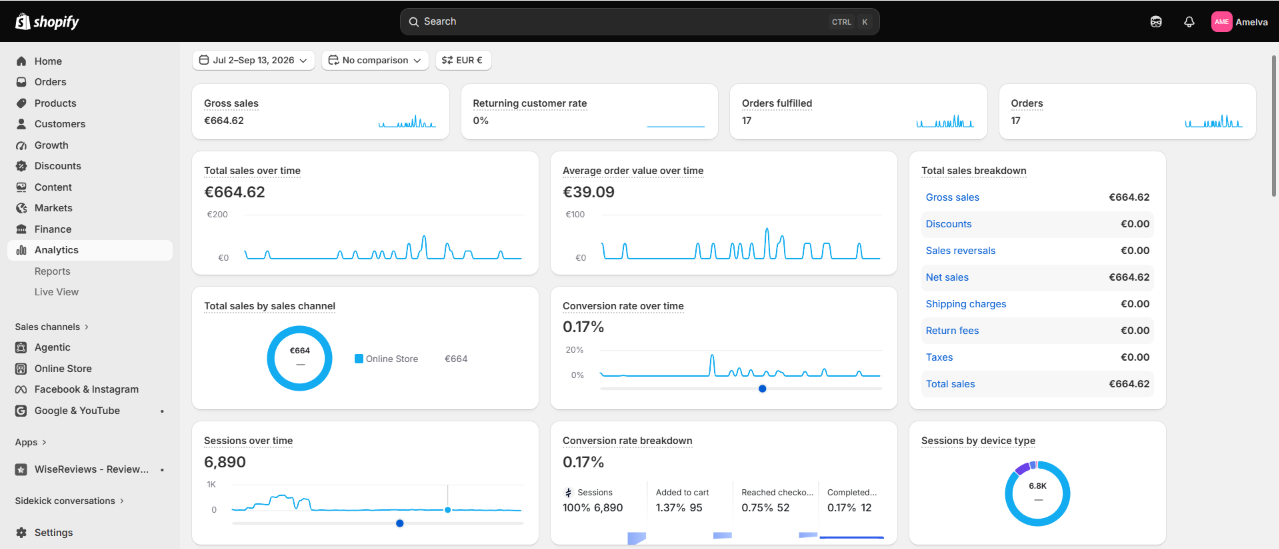Screen dimensions: 1279x549
Task: Select Reports under Analytics
Action: [x=52, y=271]
